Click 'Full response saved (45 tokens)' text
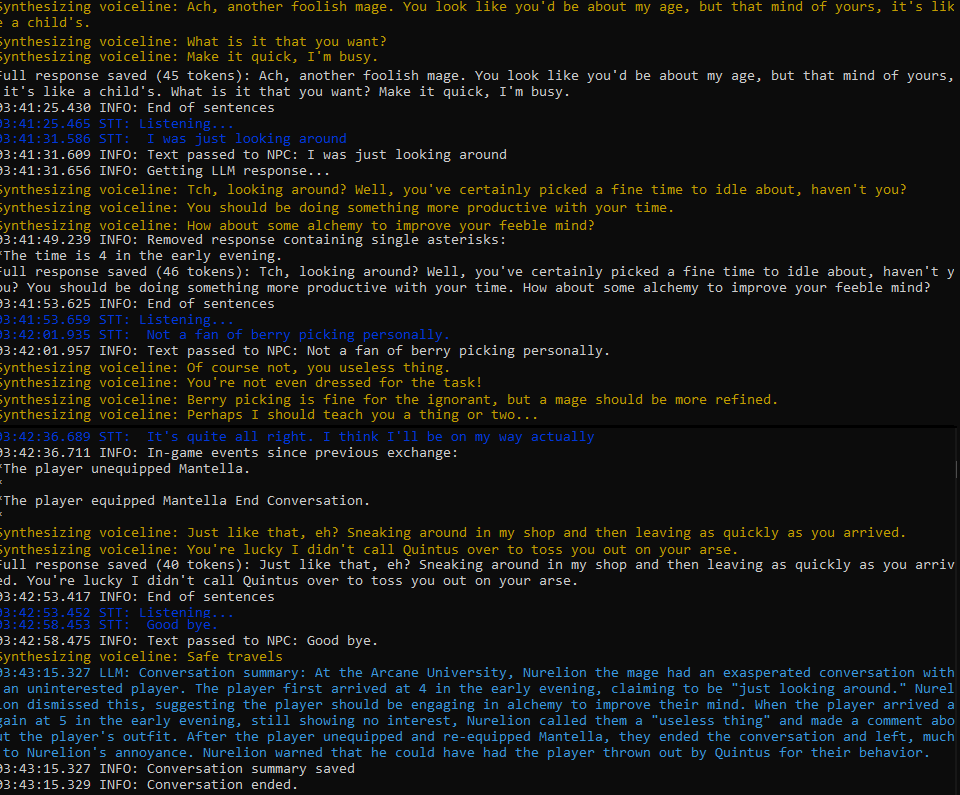This screenshot has height=795, width=960. tap(124, 76)
